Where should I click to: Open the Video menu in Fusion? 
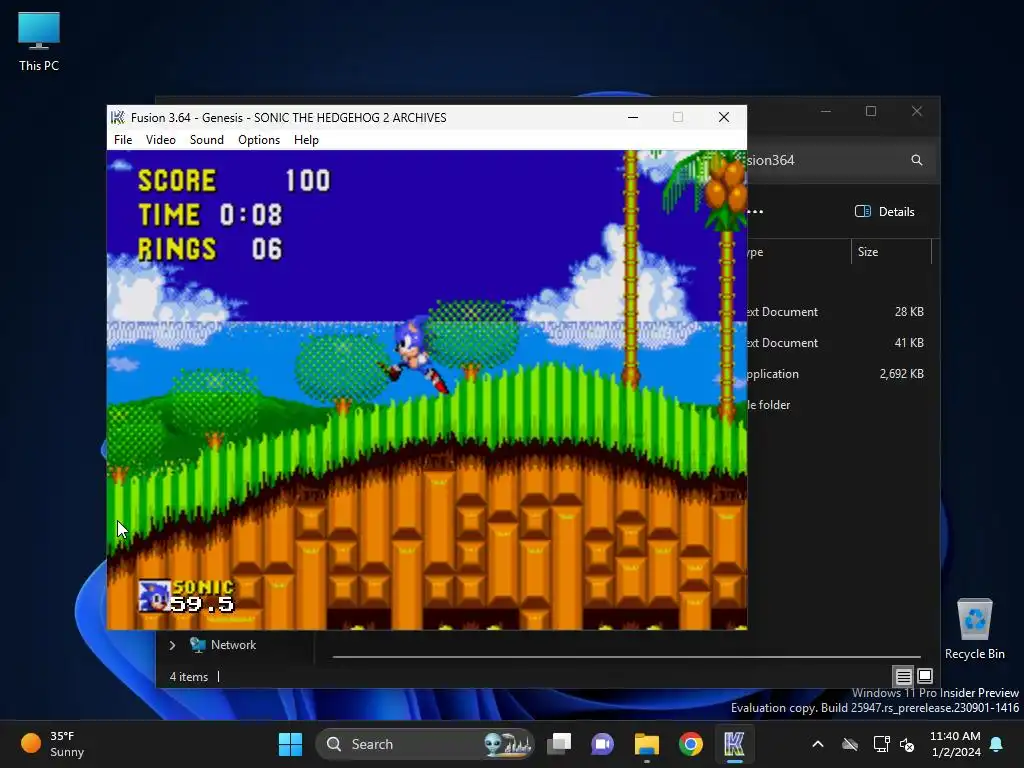coord(161,140)
